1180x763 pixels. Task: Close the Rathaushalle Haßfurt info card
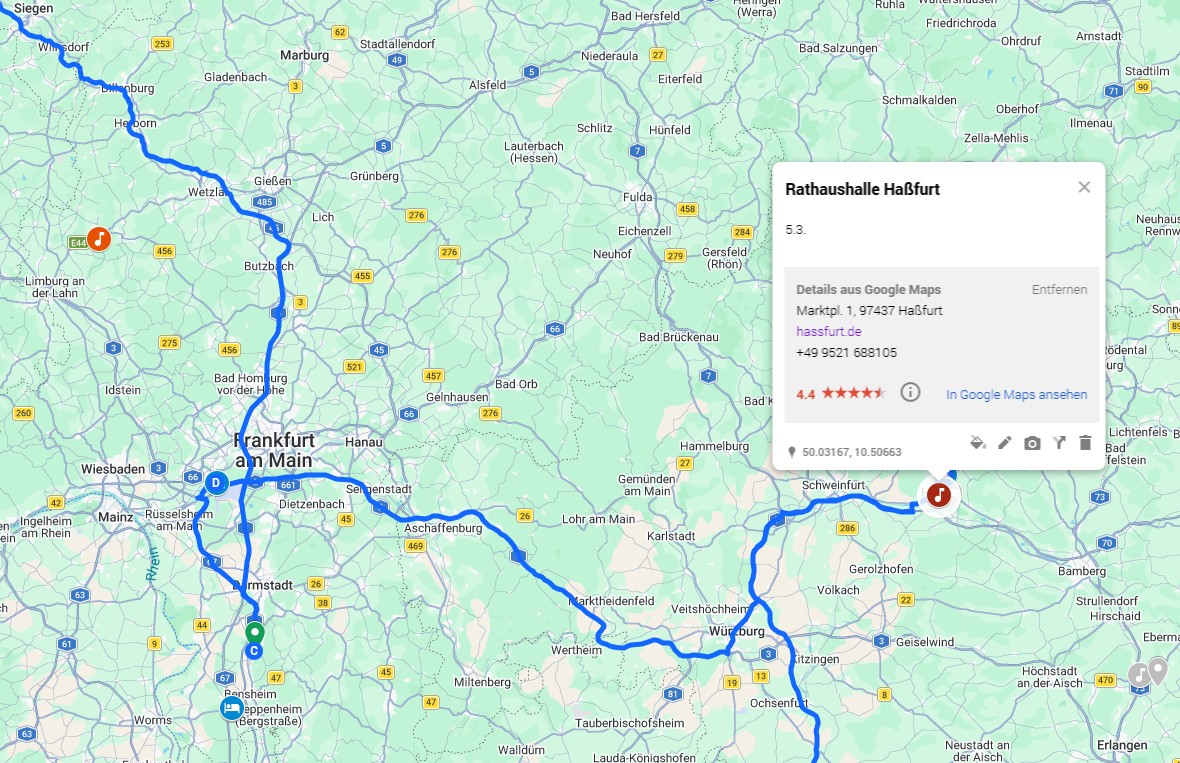[x=1084, y=187]
